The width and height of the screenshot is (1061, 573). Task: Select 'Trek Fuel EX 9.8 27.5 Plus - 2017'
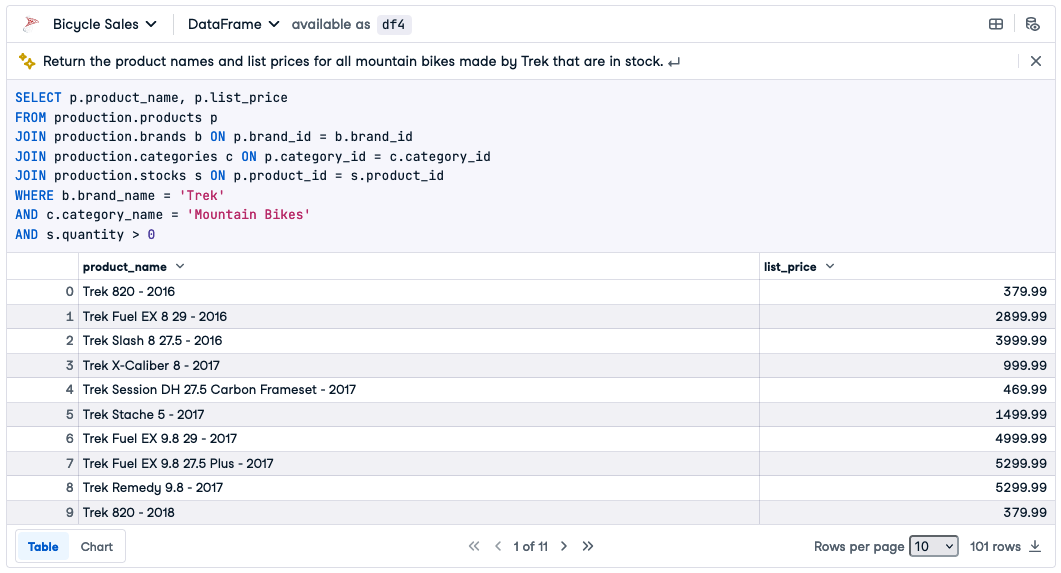pos(418,463)
